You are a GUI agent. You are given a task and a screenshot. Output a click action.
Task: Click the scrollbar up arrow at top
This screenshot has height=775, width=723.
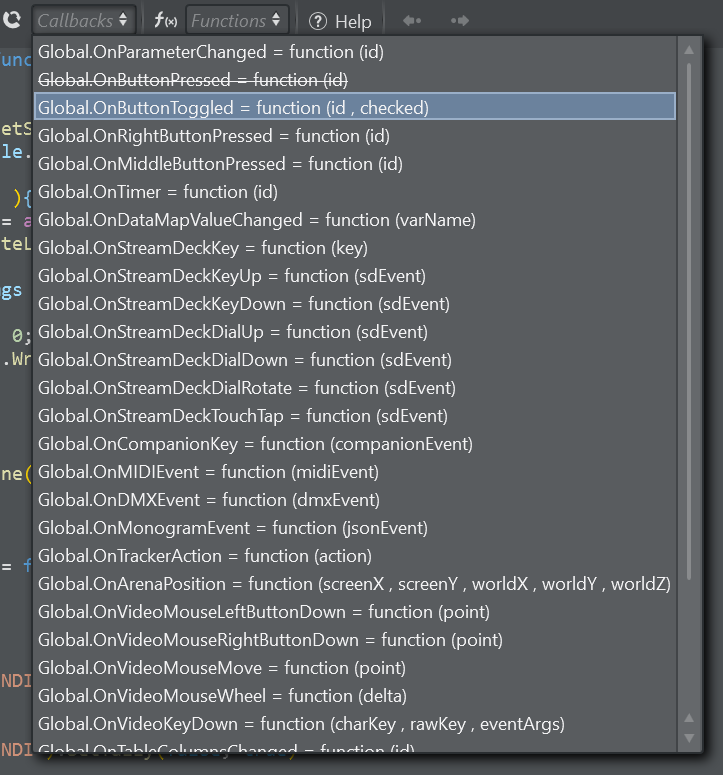[689, 50]
